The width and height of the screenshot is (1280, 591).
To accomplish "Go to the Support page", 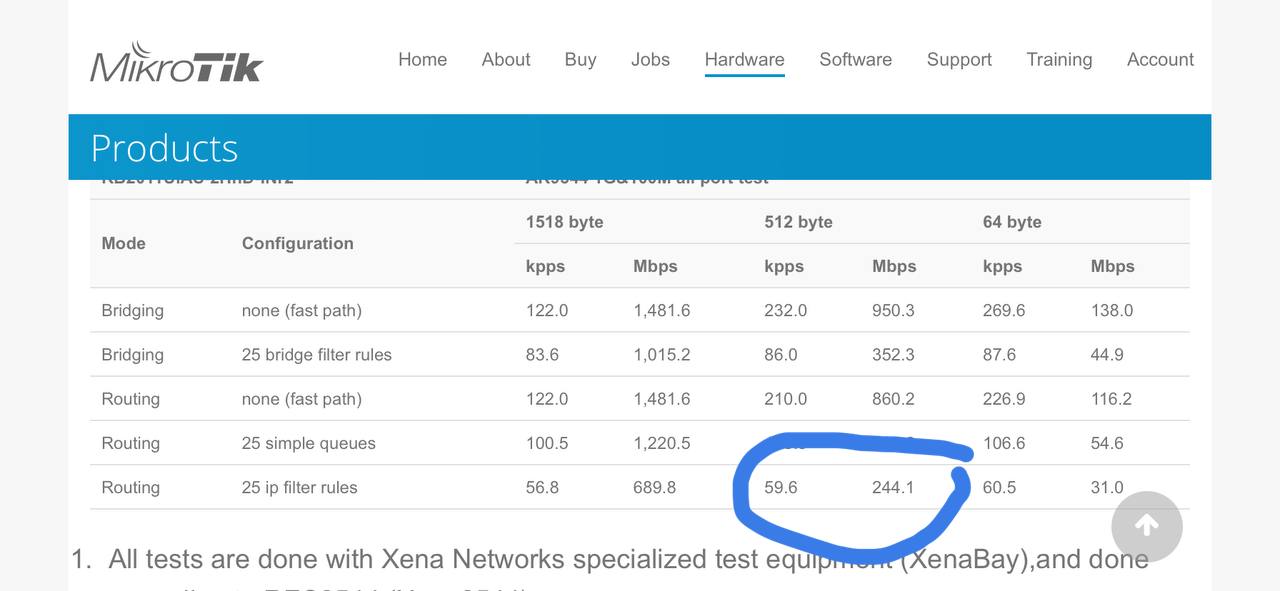I will pyautogui.click(x=959, y=59).
